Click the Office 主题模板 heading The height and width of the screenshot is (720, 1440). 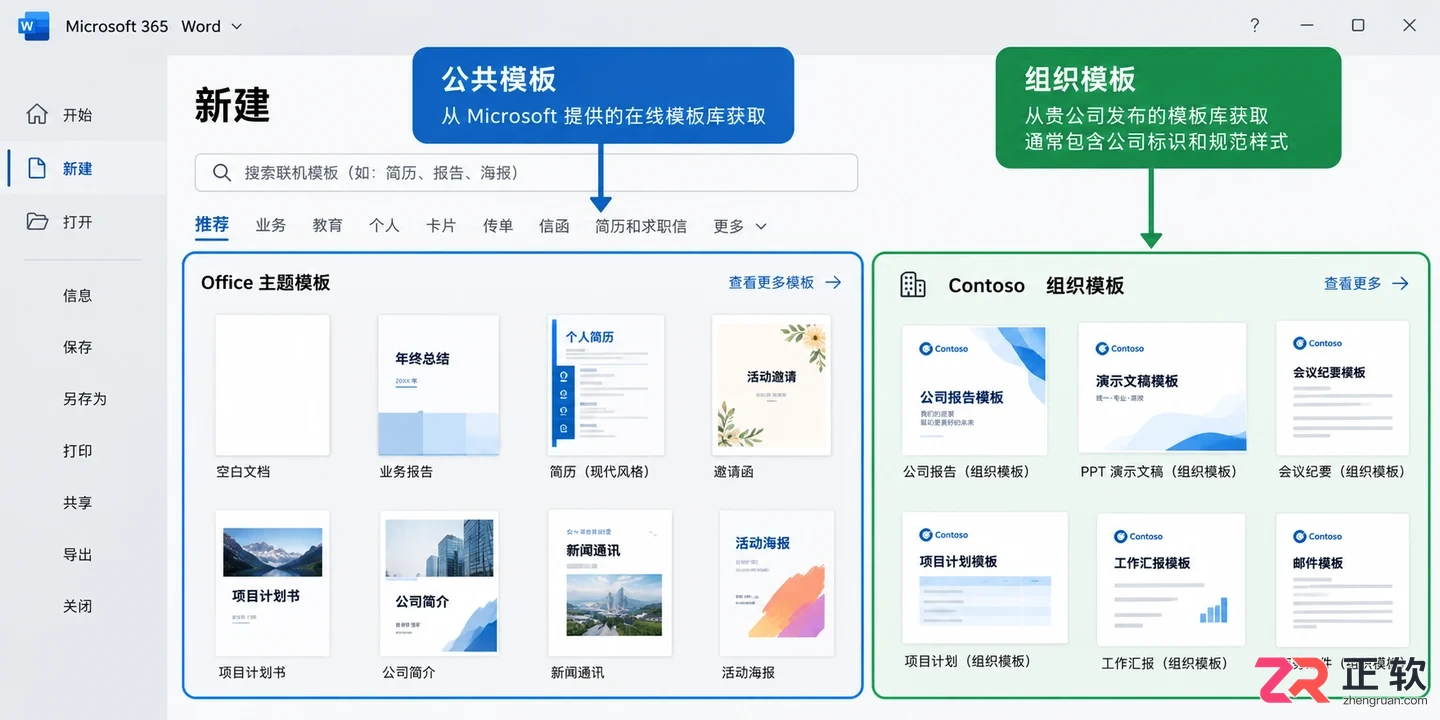pos(265,283)
